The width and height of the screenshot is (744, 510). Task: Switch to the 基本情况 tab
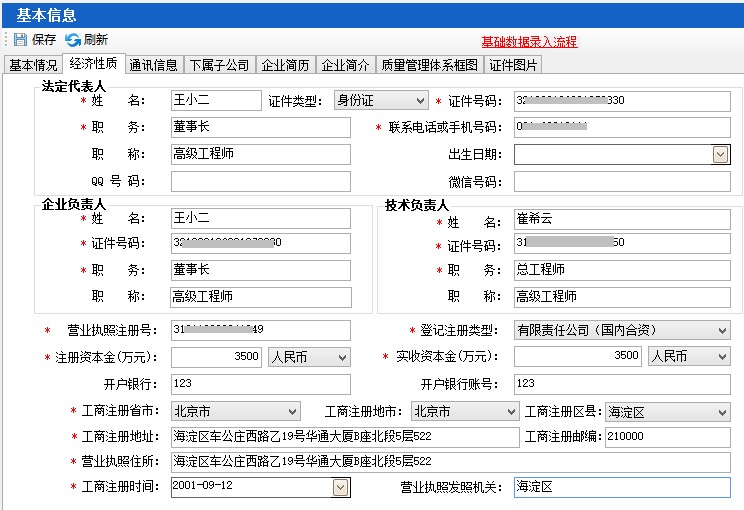click(33, 65)
